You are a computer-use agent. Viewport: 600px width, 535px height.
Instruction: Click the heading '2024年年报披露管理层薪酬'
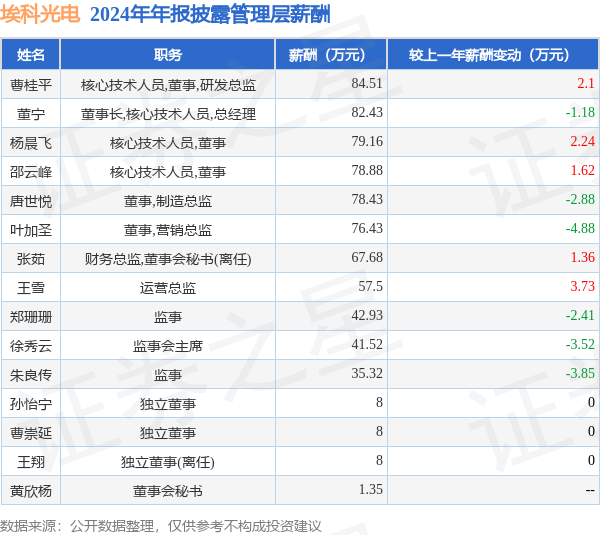(210, 15)
